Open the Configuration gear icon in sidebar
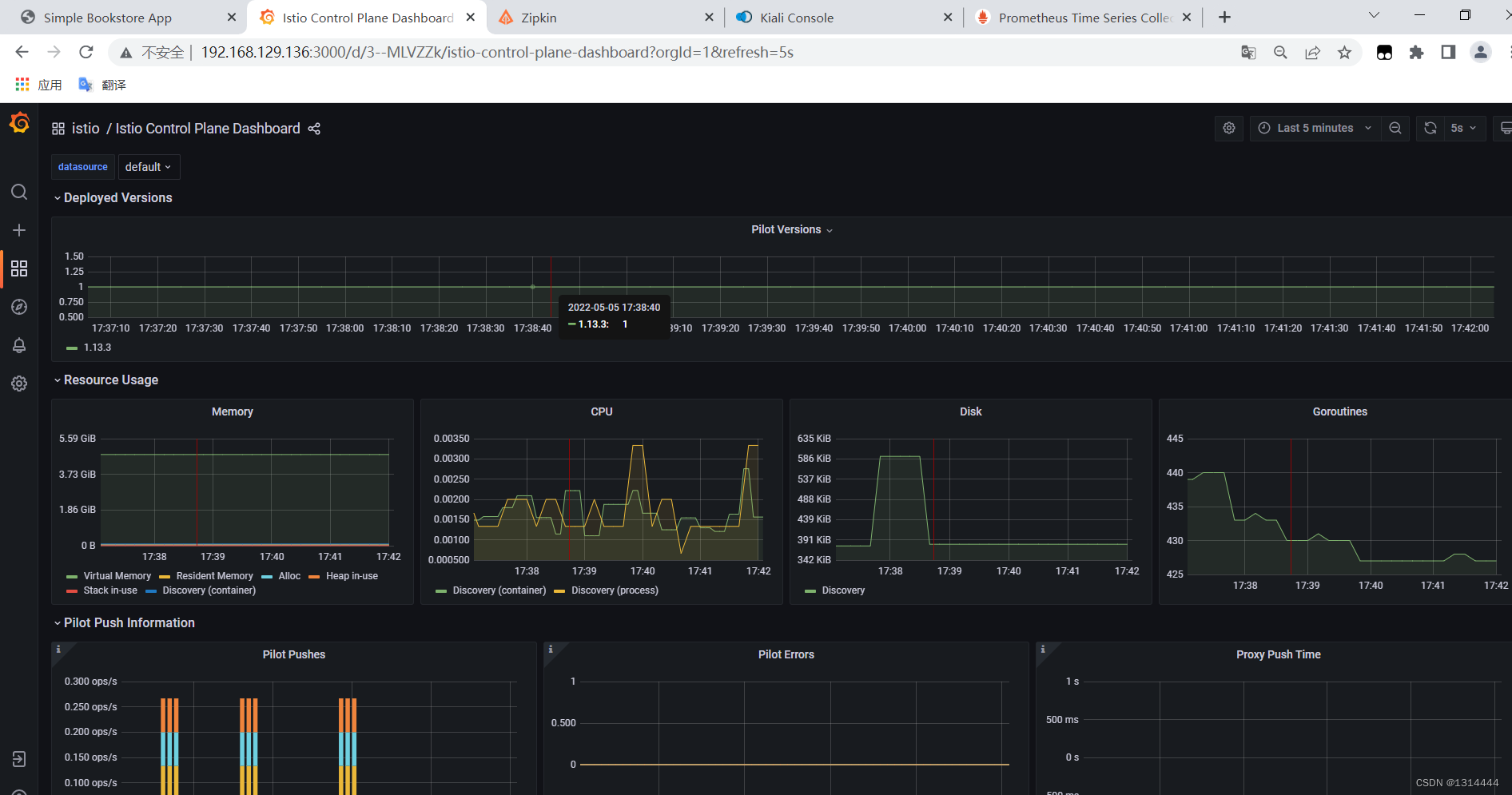 tap(19, 384)
